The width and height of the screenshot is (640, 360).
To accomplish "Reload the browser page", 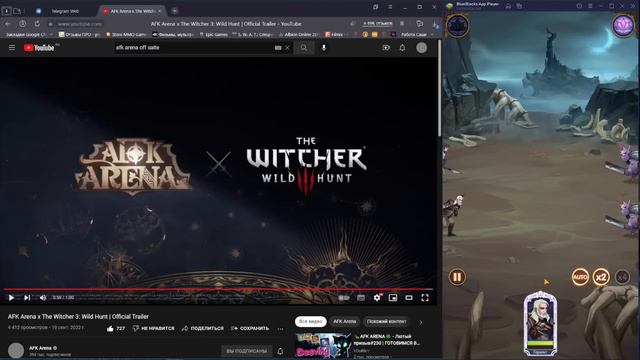I will pos(37,24).
